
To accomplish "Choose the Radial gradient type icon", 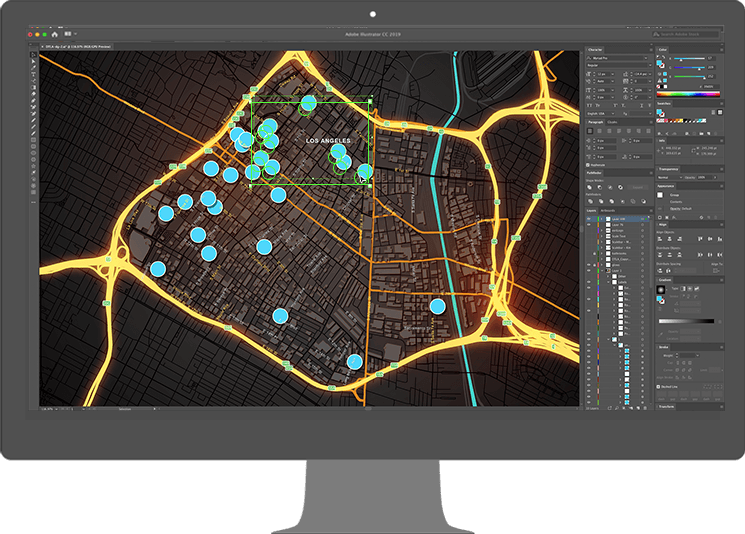I will tap(690, 289).
